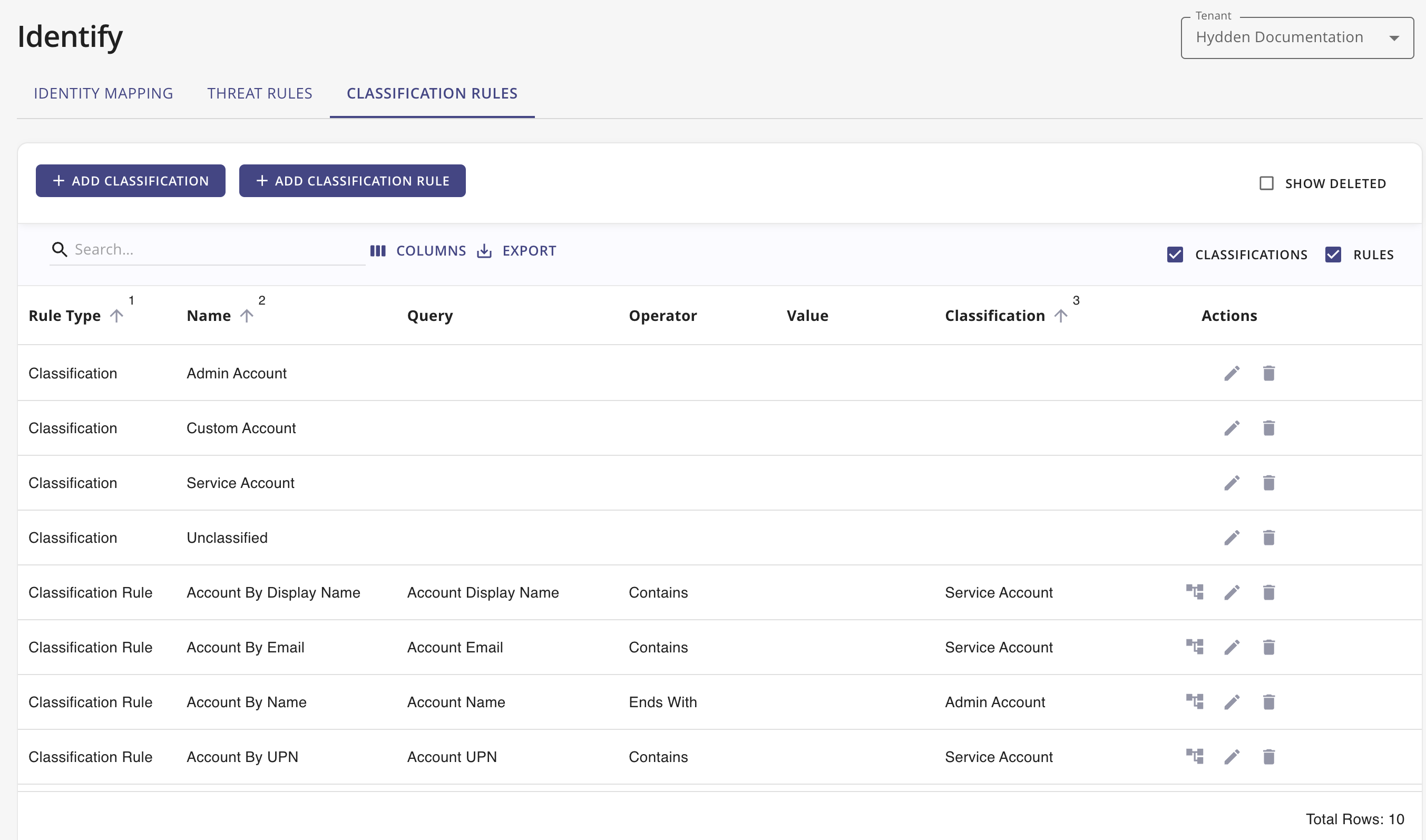Edit the Account By UPN rule

1232,757
